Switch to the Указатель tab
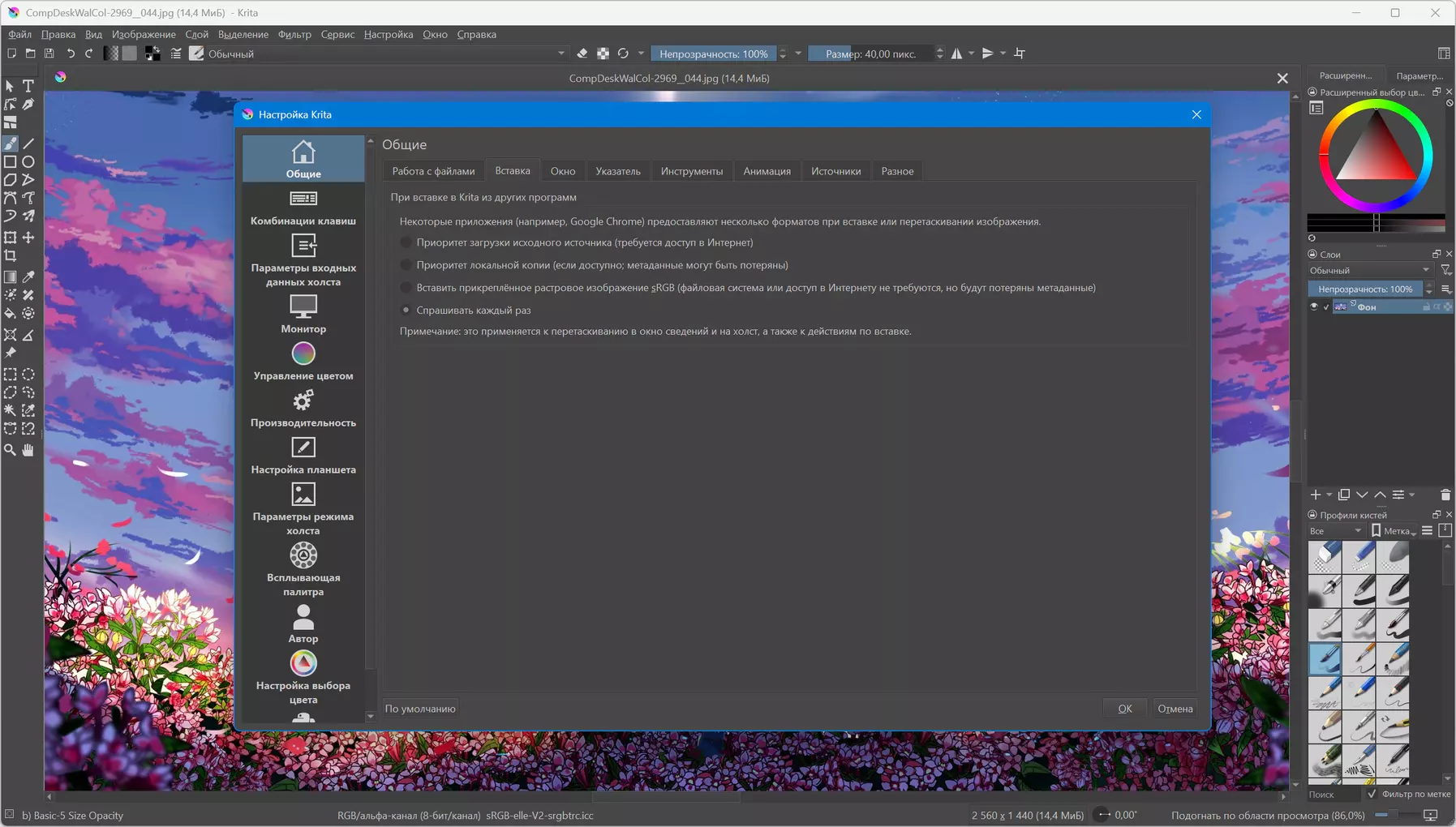This screenshot has width=1456, height=827. pyautogui.click(x=617, y=171)
